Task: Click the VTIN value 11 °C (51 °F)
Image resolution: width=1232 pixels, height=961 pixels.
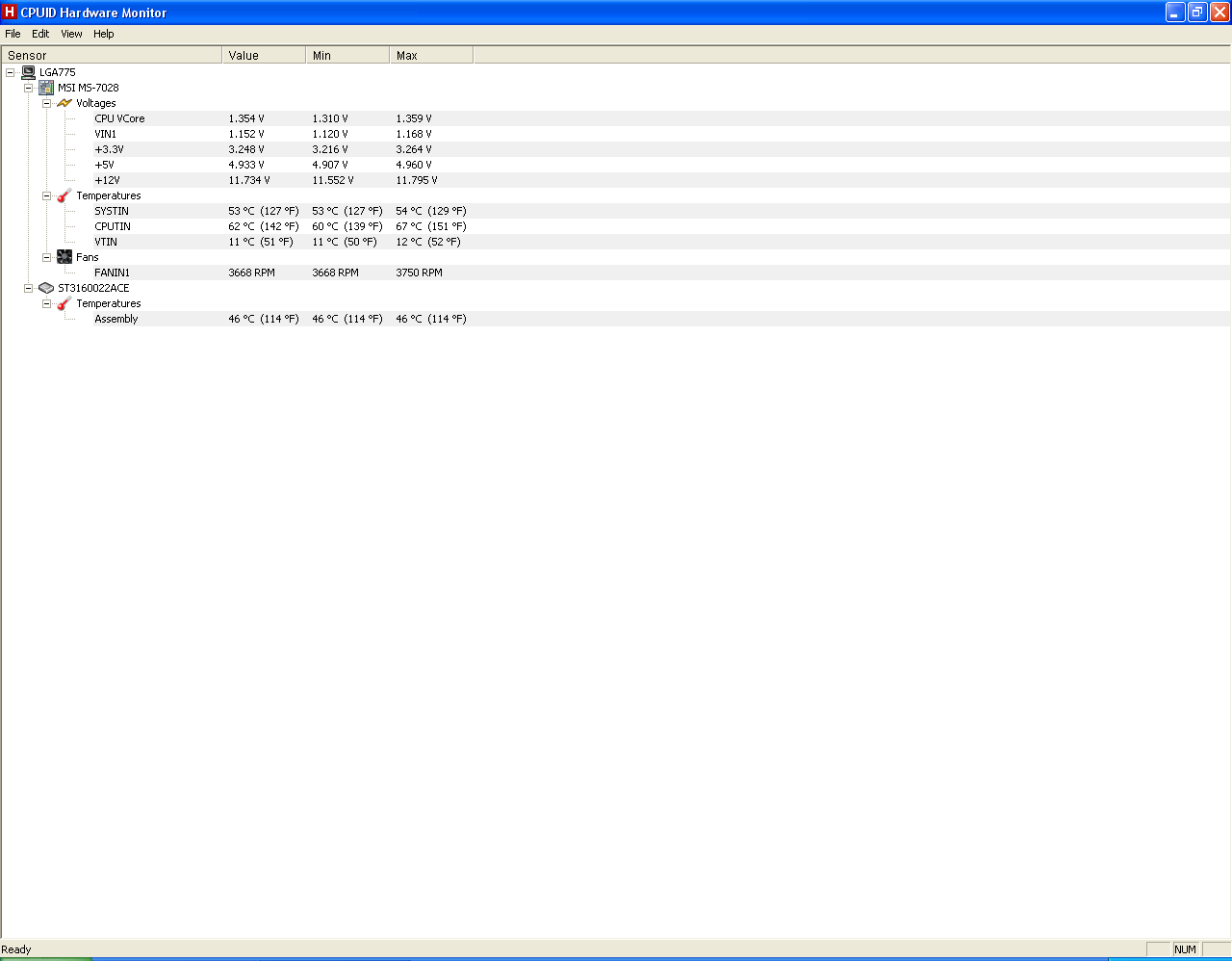Action: click(x=261, y=242)
